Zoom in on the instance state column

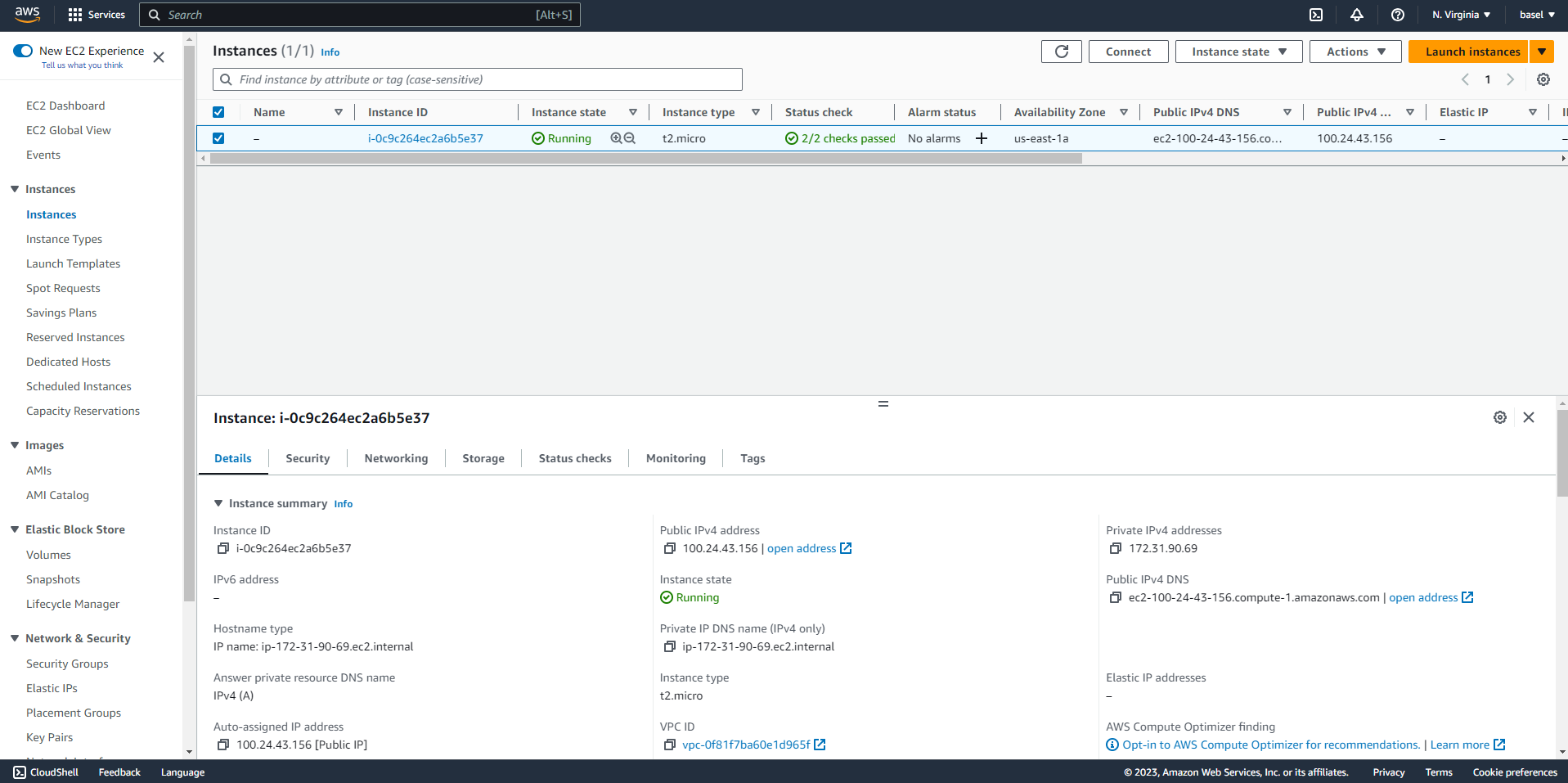[614, 138]
